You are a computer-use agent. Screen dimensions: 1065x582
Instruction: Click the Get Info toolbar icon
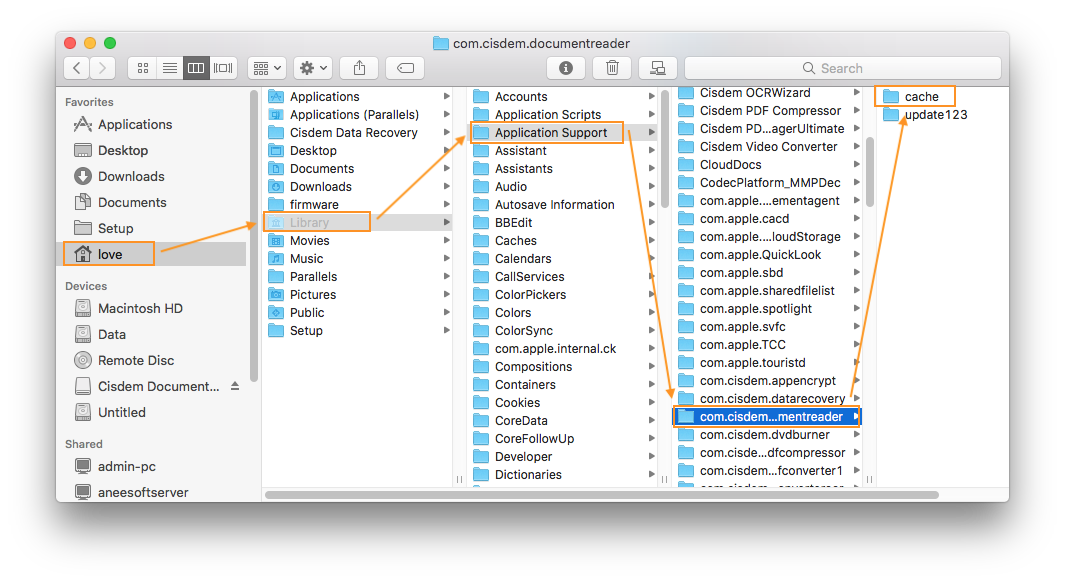coord(566,68)
